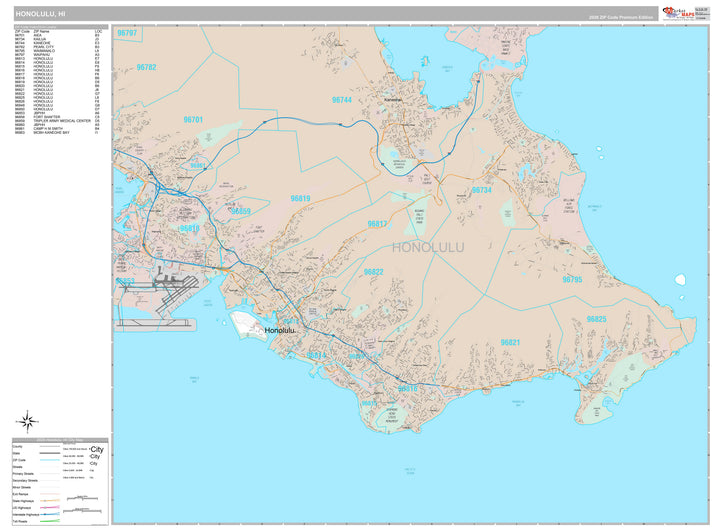
Task: Click the 96825 ZIP label on map
Action: pos(596,319)
